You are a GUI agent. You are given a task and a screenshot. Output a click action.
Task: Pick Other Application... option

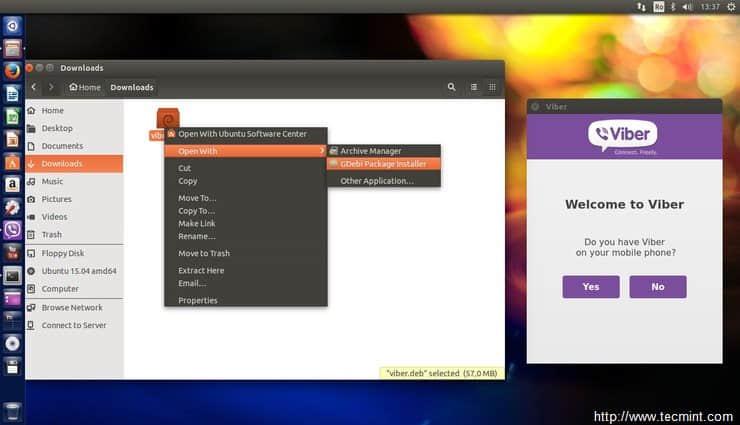pyautogui.click(x=376, y=181)
